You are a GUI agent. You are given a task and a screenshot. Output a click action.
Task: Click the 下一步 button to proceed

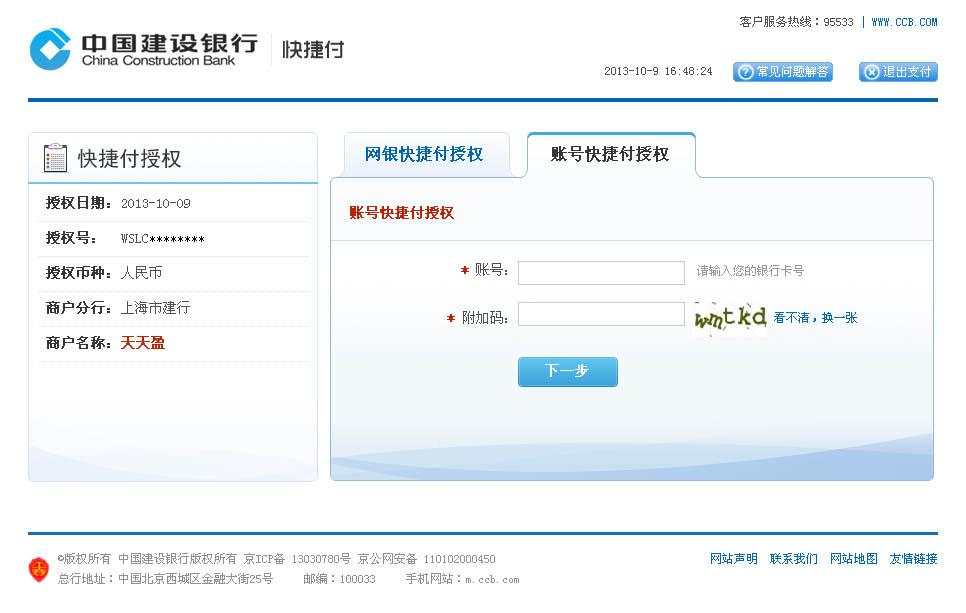coord(567,370)
